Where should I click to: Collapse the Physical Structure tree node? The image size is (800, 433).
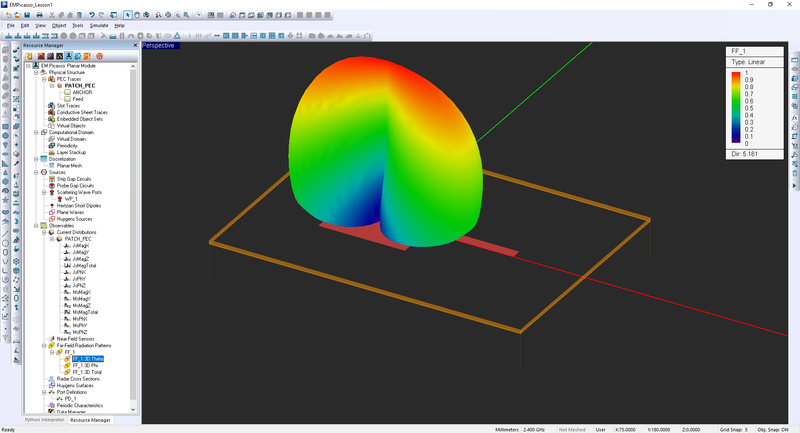click(36, 73)
